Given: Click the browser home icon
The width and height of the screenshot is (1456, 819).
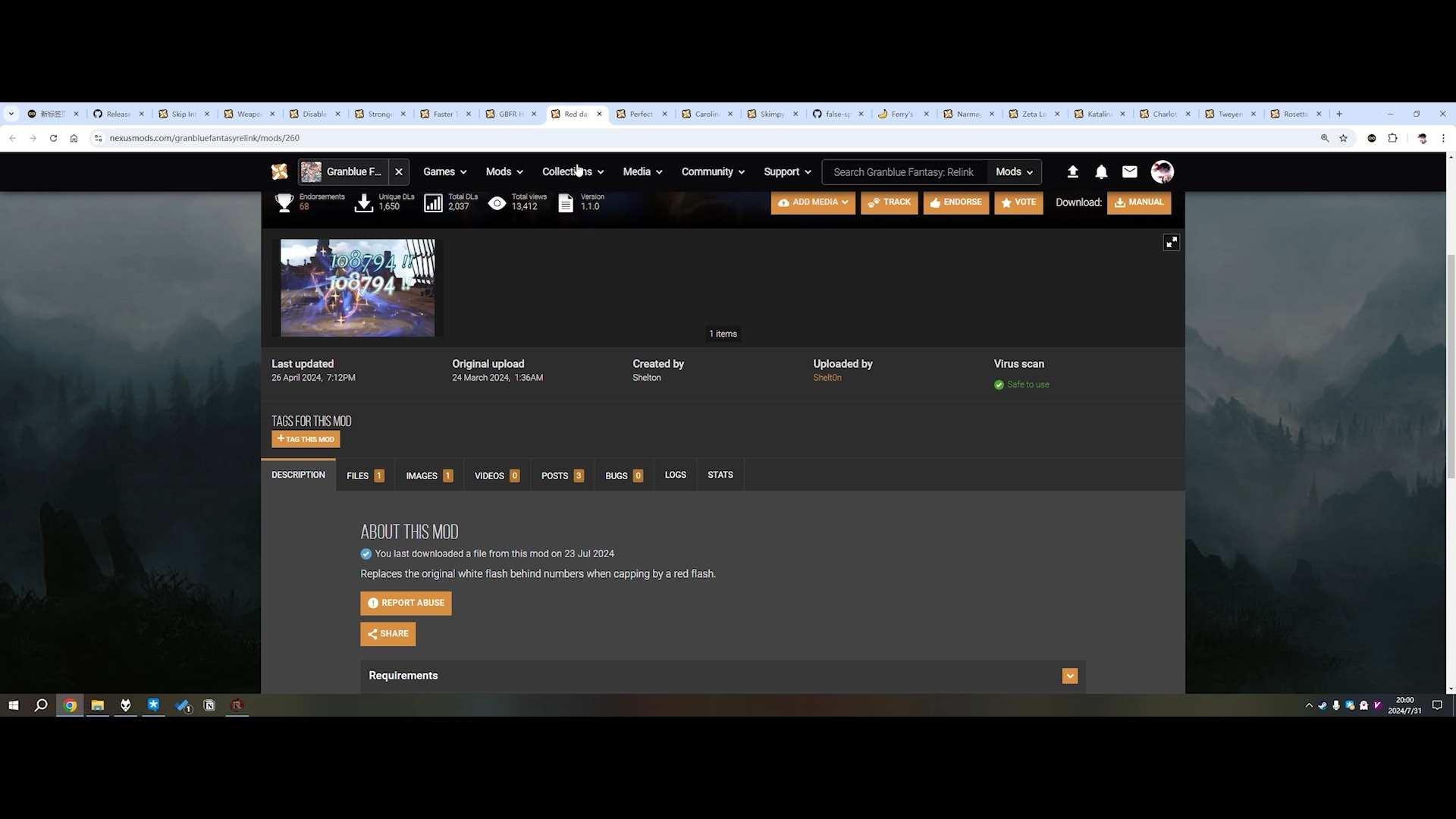Looking at the screenshot, I should click(74, 138).
